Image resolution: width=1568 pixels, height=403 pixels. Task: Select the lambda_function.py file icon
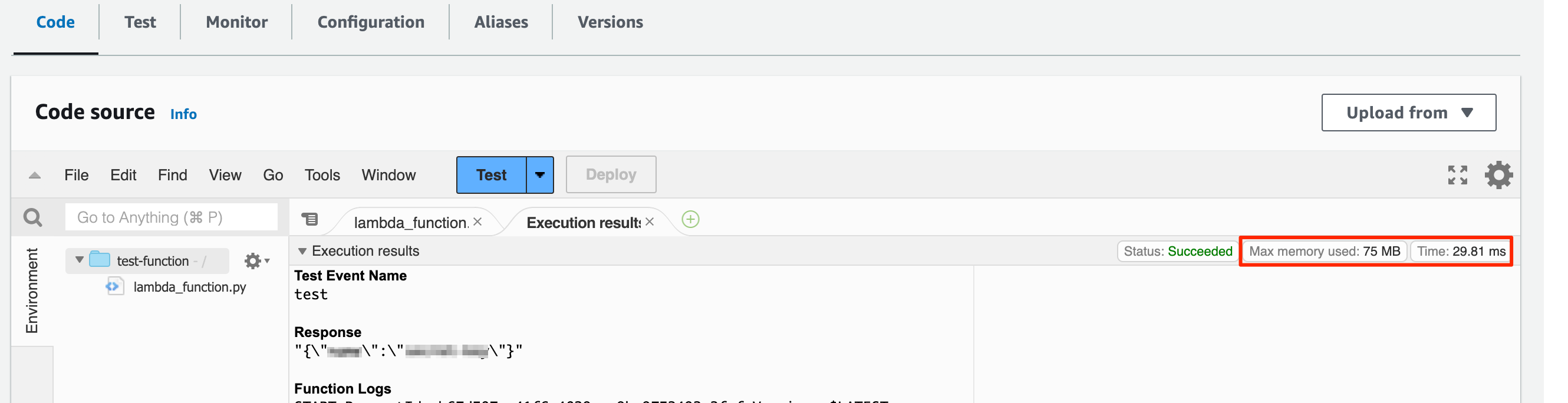coord(114,286)
